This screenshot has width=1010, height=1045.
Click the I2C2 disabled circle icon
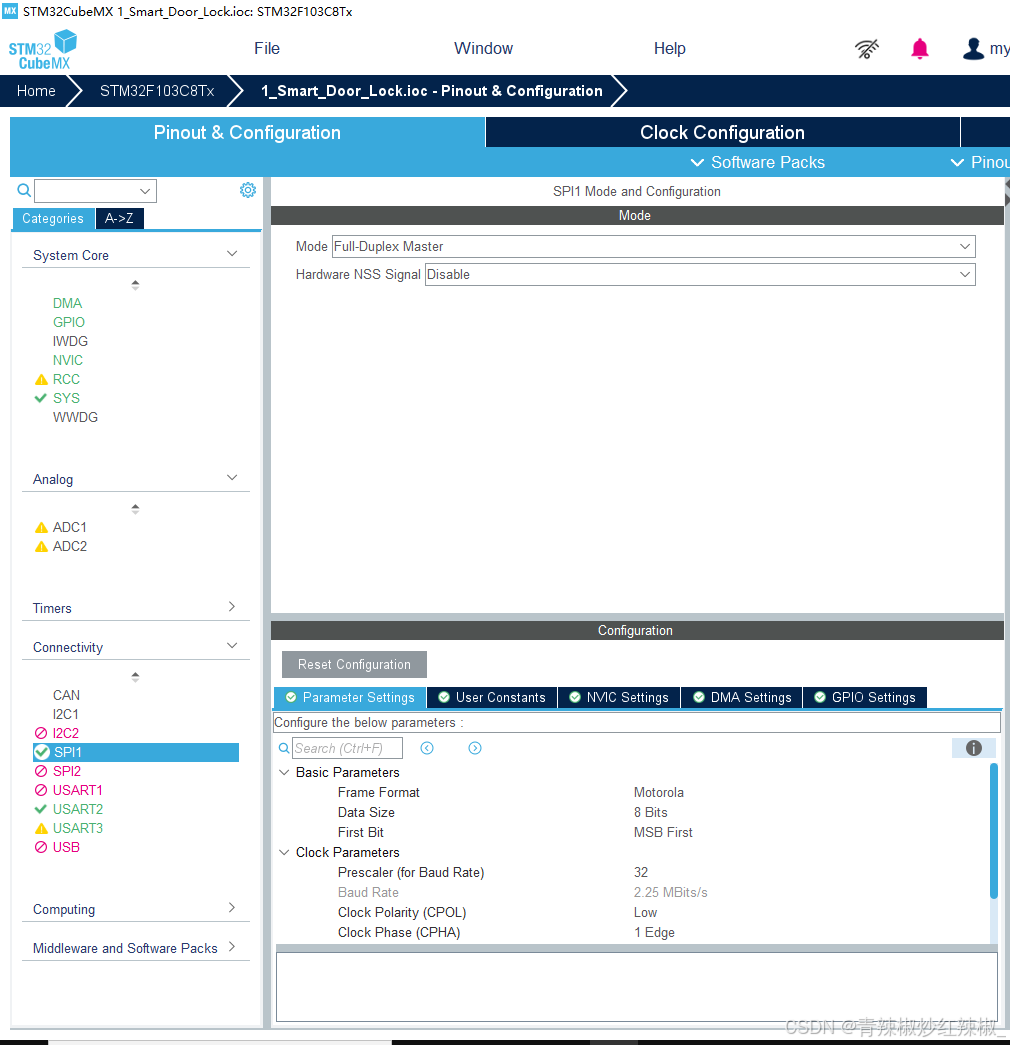tap(41, 733)
